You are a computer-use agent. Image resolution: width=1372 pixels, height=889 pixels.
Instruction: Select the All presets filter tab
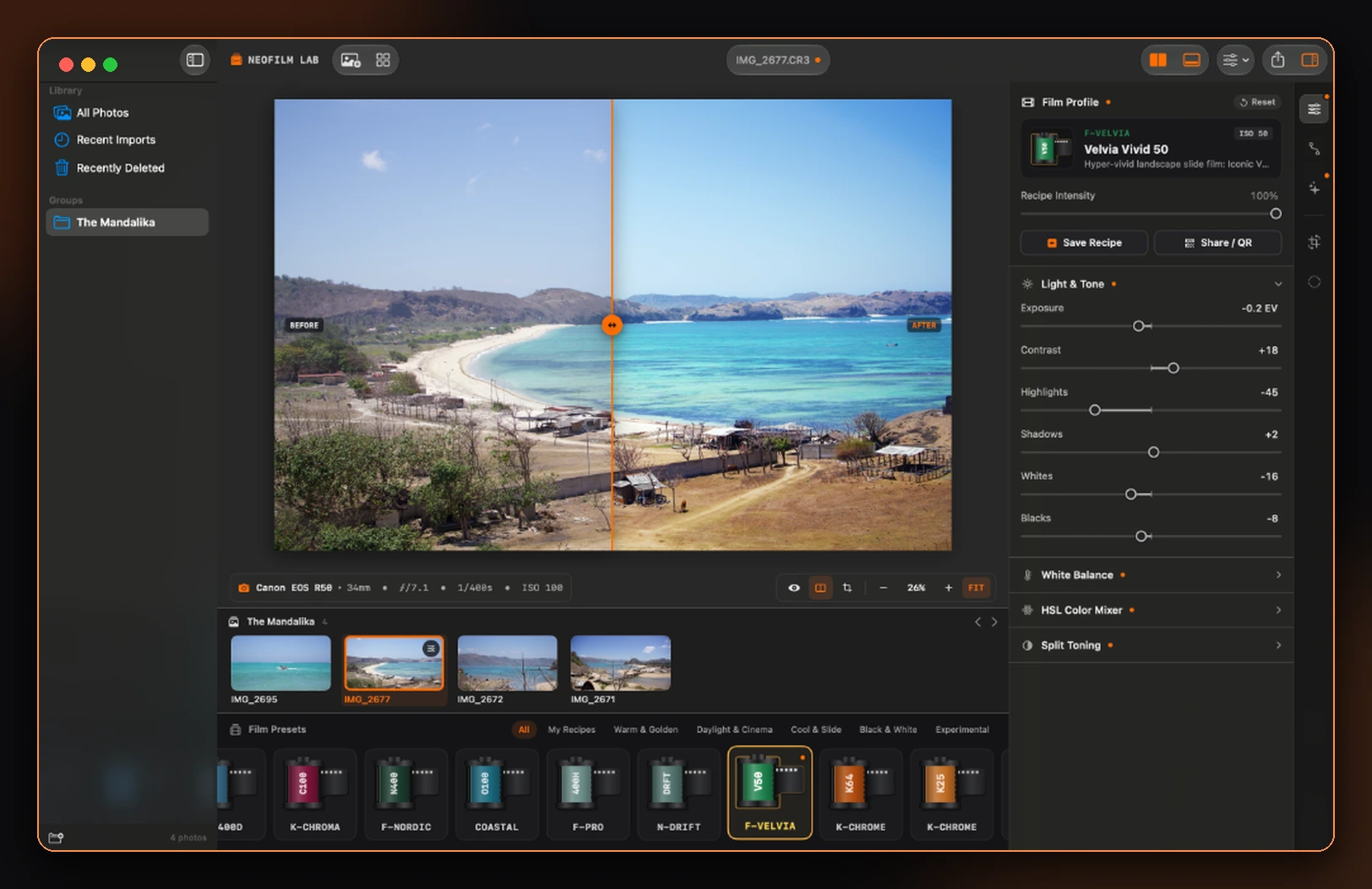(x=524, y=729)
